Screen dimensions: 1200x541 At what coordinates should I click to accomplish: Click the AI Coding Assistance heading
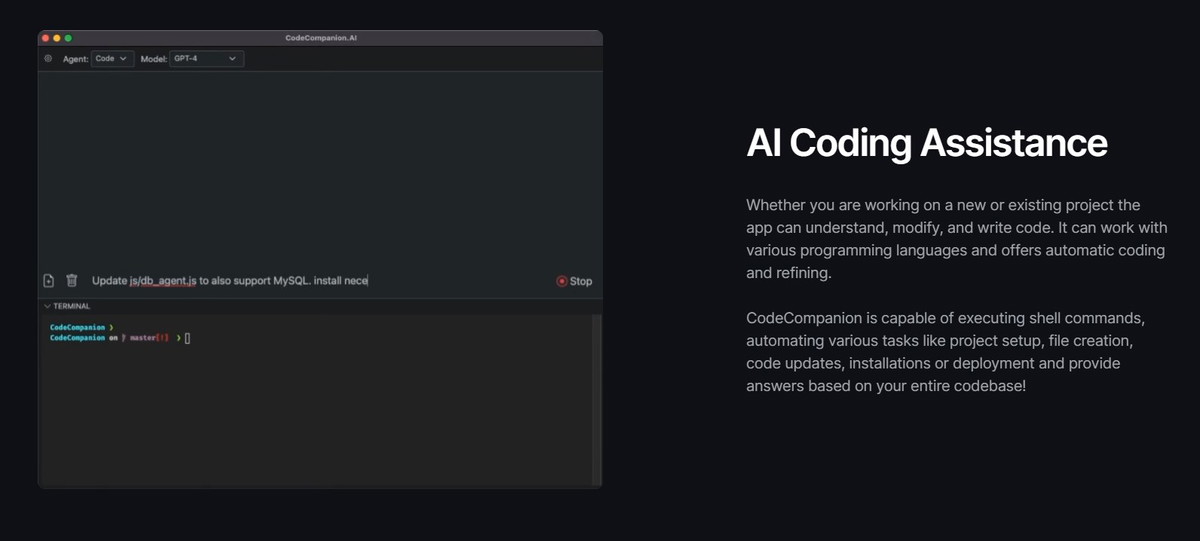pyautogui.click(x=927, y=143)
